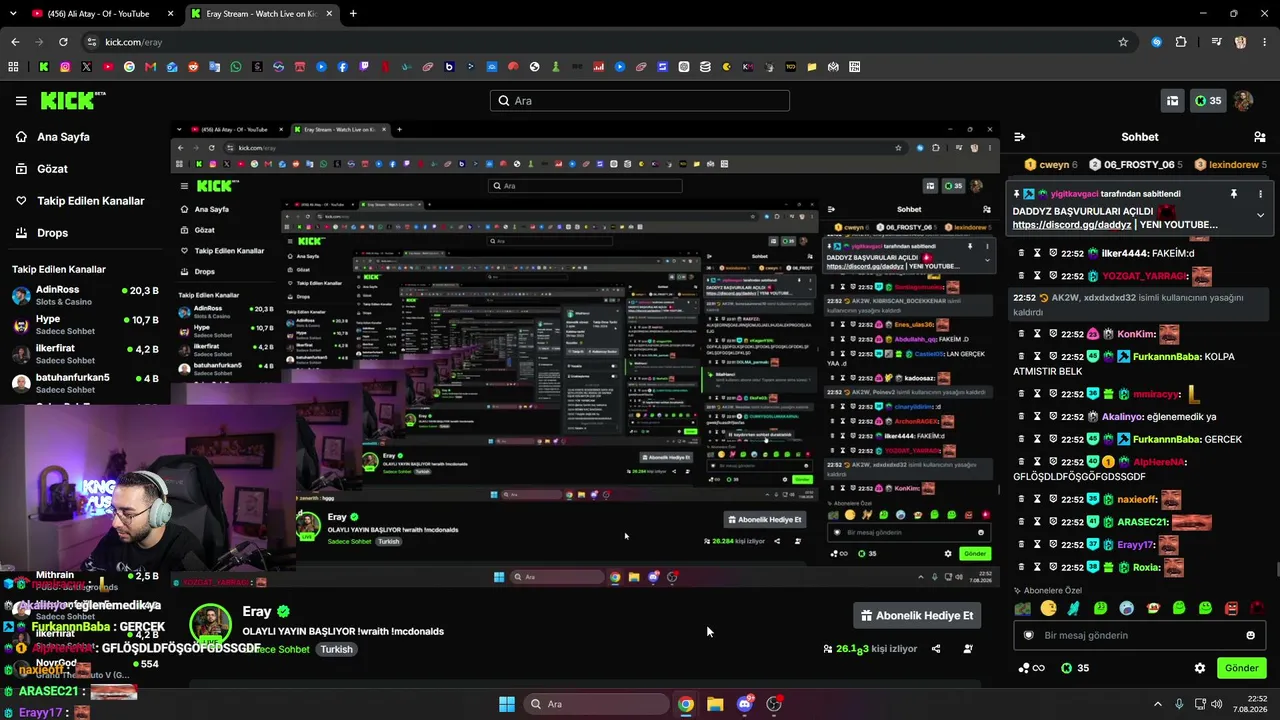The height and width of the screenshot is (720, 1280).
Task: Bookmark this page with the star icon
Action: coord(1123,42)
